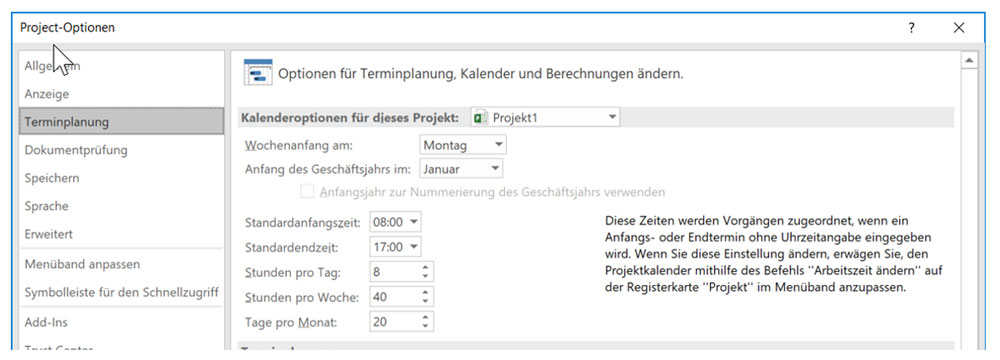Viewport: 1000px width, 360px height.
Task: Close the Project-Optionen dialog
Action: point(959,27)
